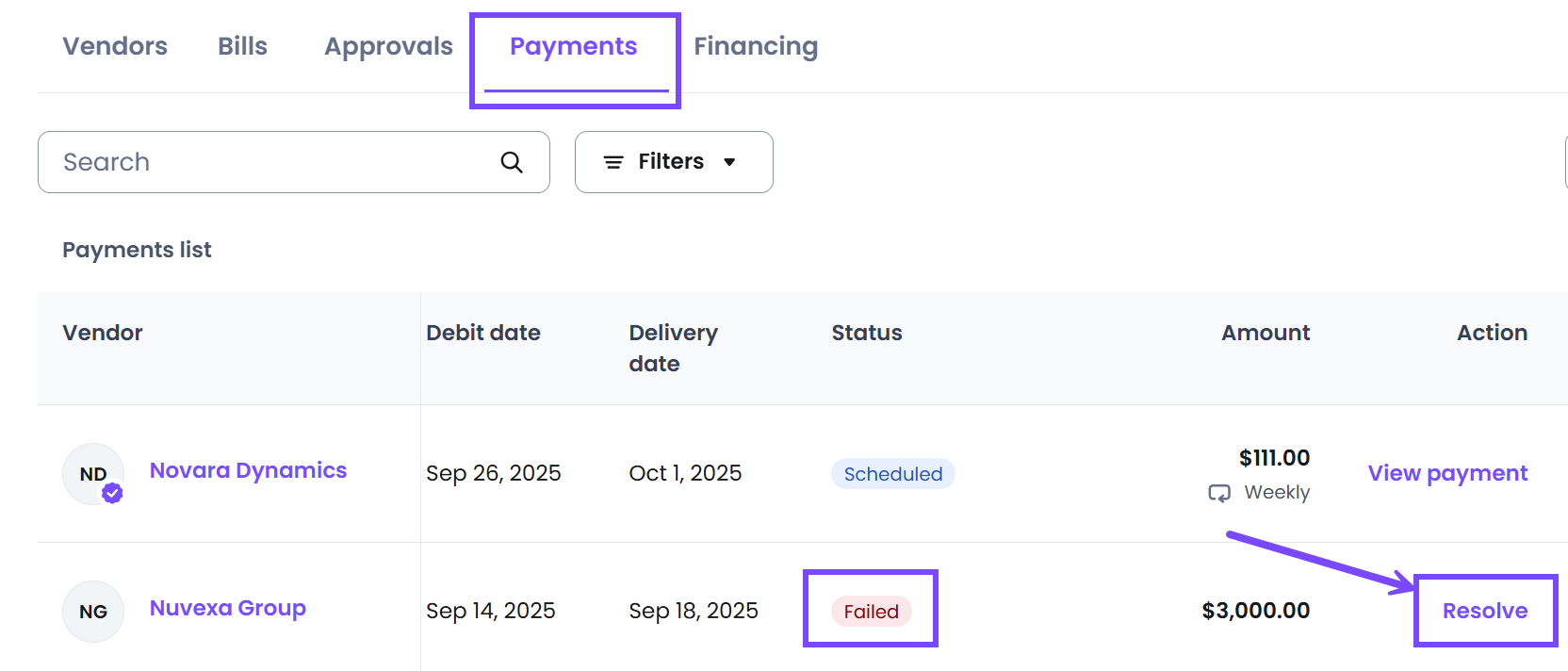Image resolution: width=1568 pixels, height=671 pixels.
Task: Click the Amount column header
Action: tap(1265, 333)
